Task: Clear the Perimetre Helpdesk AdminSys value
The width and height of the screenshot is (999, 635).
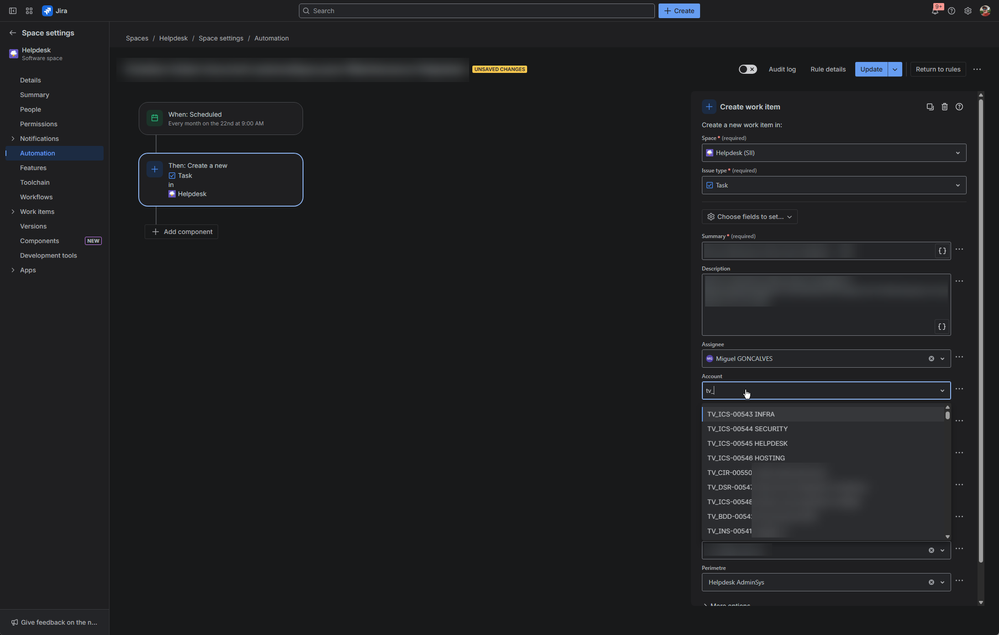Action: [931, 582]
